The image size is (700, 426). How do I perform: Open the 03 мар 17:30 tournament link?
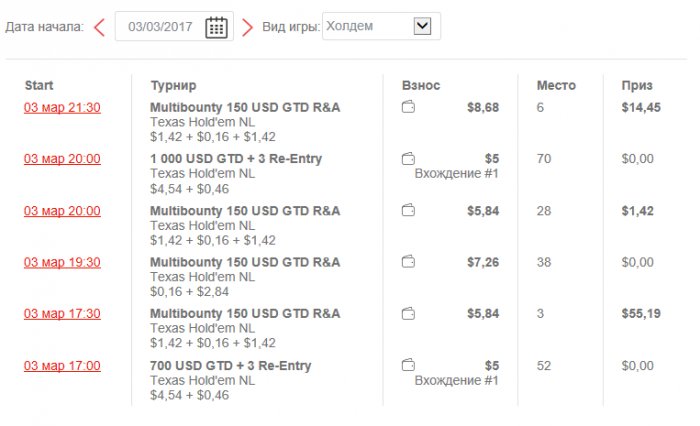62,314
